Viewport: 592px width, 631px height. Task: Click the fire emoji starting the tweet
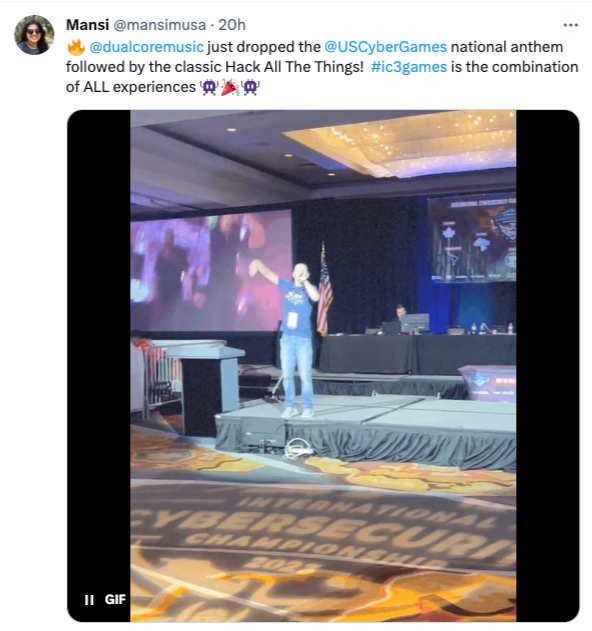tap(76, 47)
